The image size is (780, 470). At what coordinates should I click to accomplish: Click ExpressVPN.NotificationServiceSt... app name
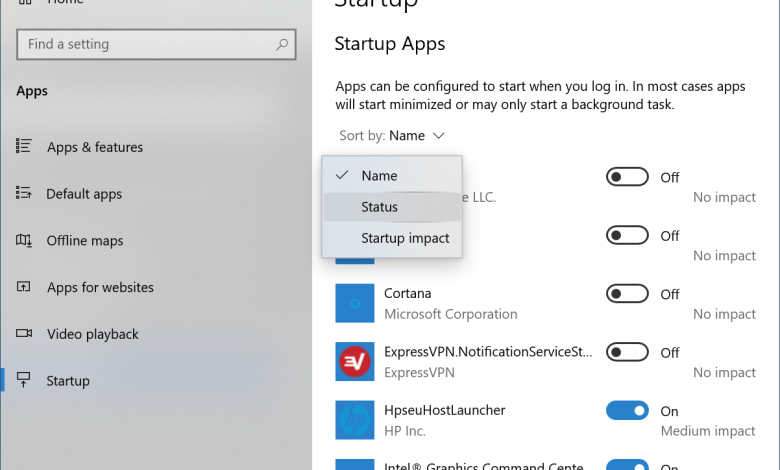488,352
